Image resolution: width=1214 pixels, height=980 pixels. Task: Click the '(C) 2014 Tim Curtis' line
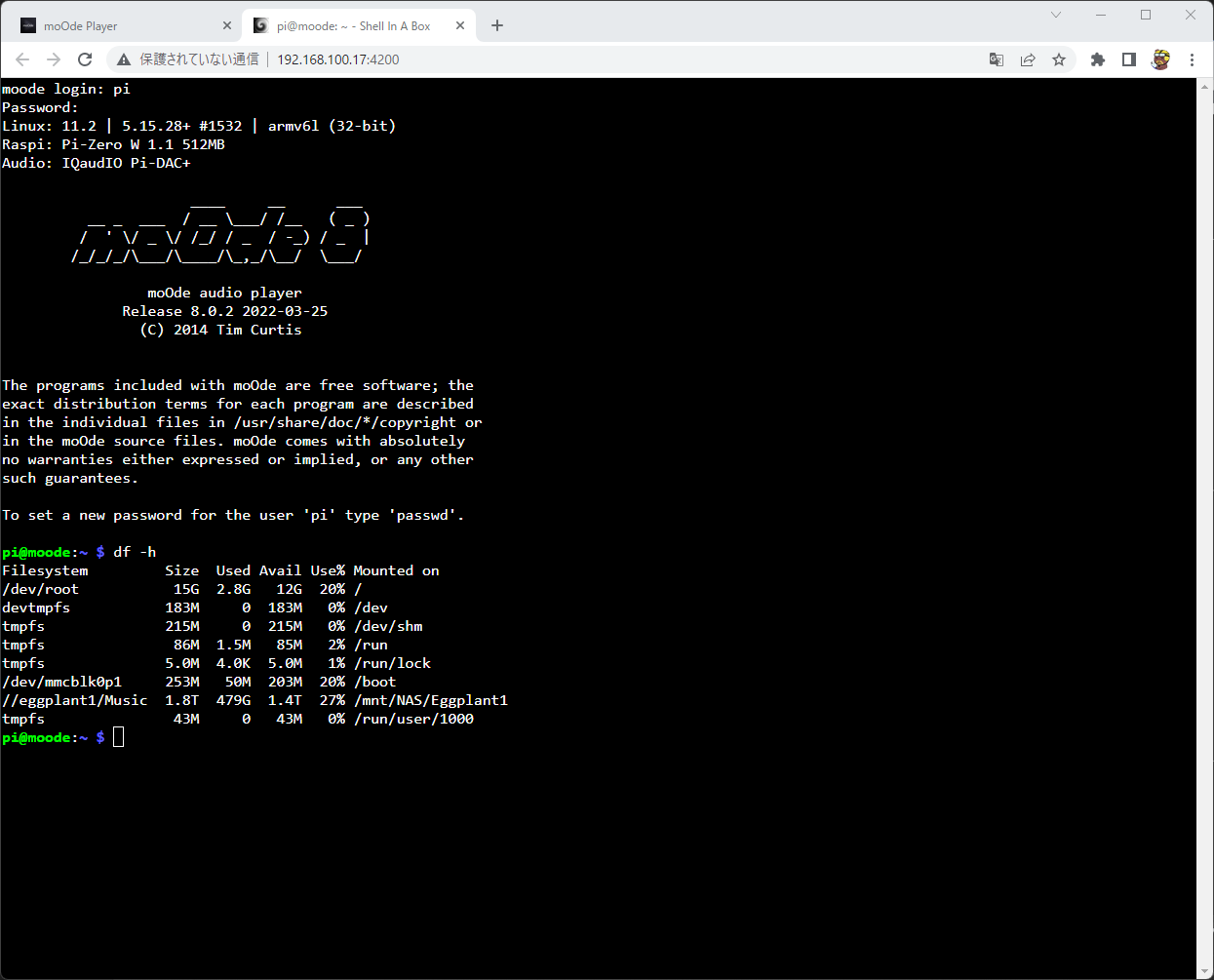[x=221, y=330]
